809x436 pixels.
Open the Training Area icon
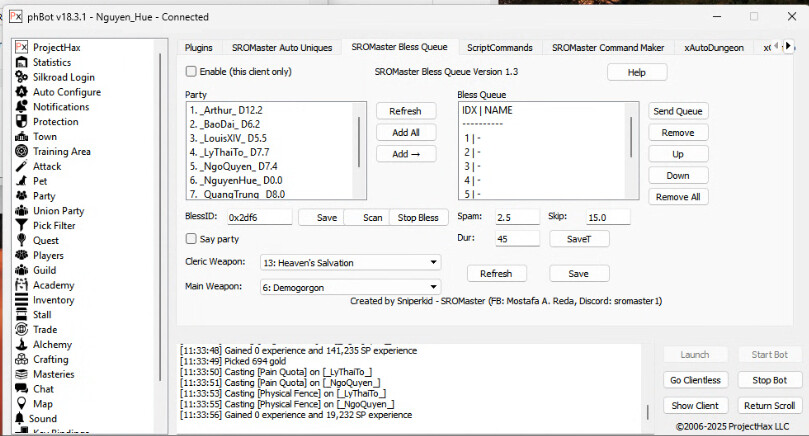[x=23, y=152]
